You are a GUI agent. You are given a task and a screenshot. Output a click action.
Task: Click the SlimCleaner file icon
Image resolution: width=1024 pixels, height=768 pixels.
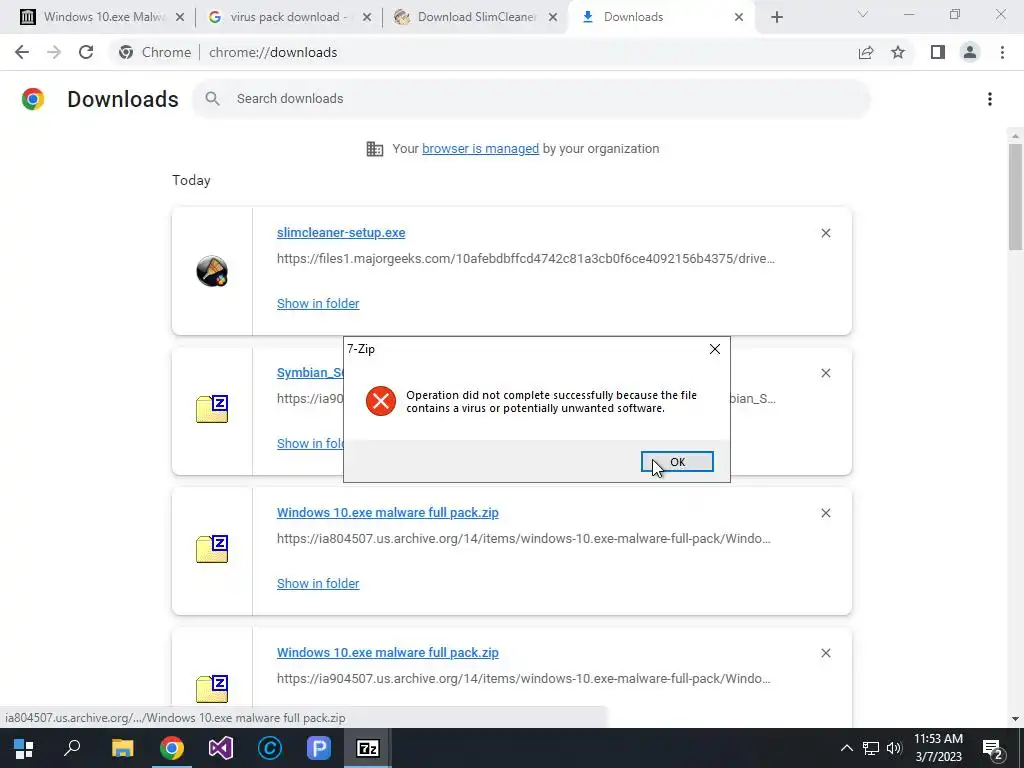click(212, 271)
